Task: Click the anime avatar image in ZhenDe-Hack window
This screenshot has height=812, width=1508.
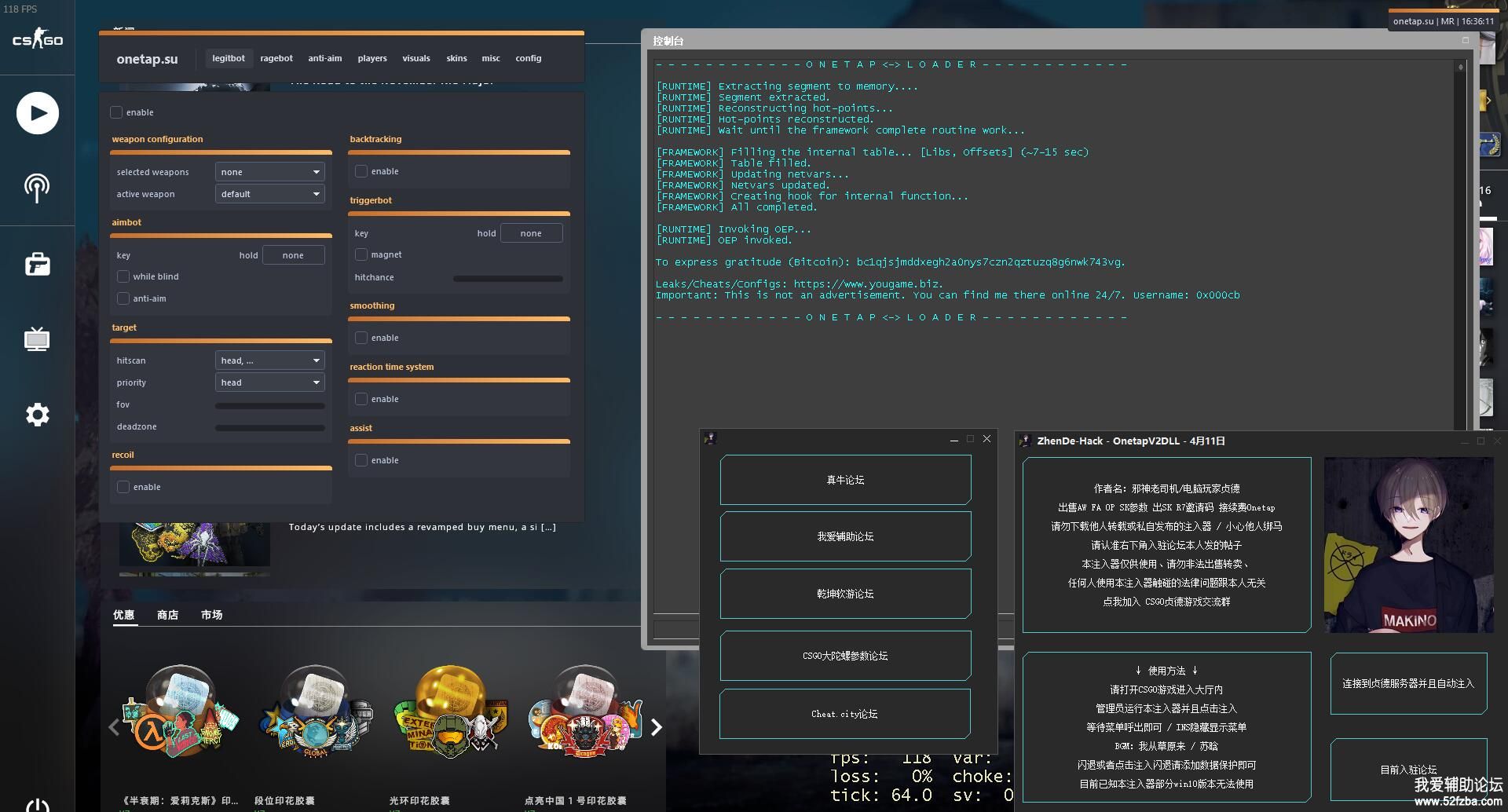Action: point(1408,545)
